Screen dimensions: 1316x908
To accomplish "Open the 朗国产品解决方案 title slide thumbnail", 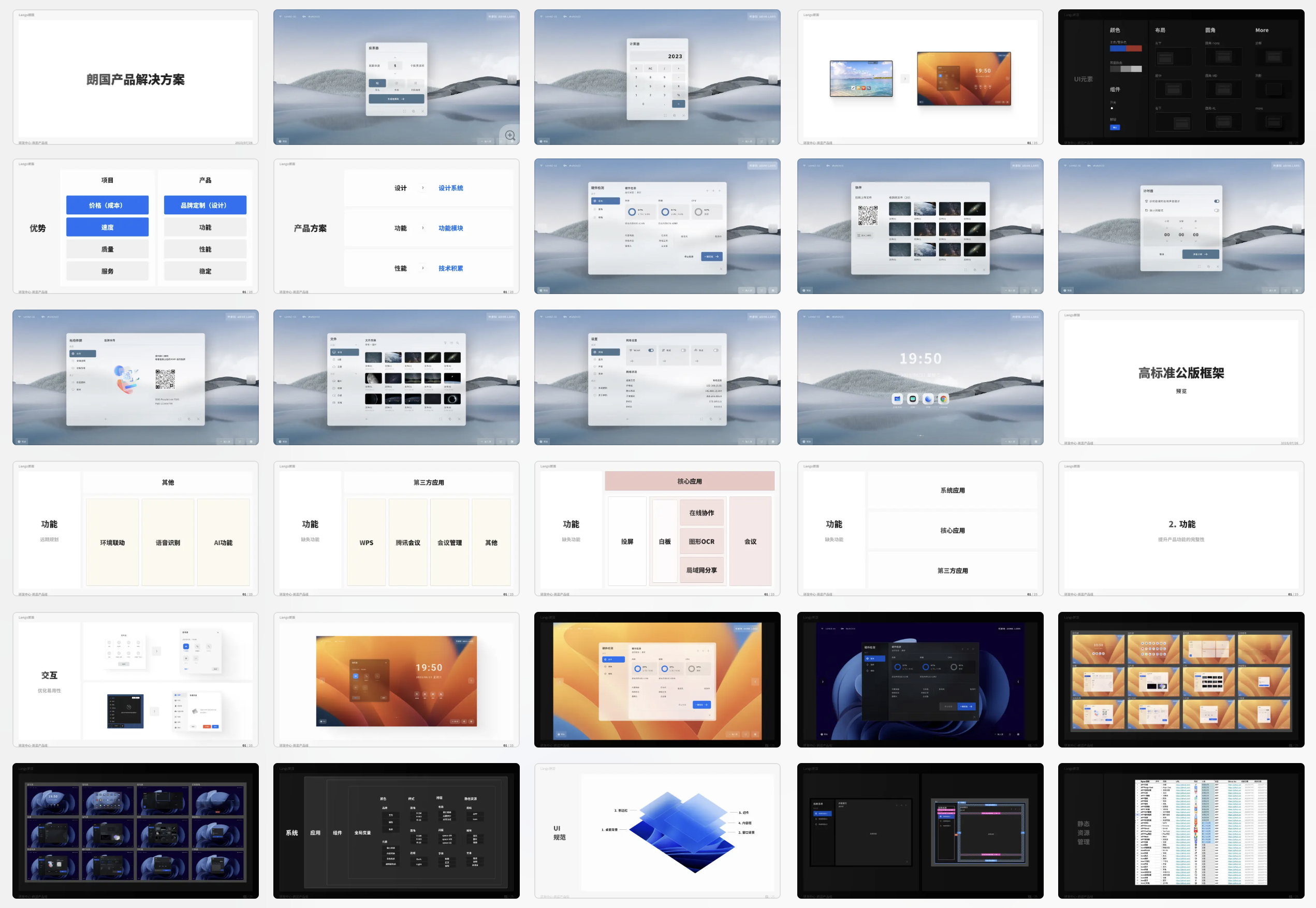I will pyautogui.click(x=136, y=77).
